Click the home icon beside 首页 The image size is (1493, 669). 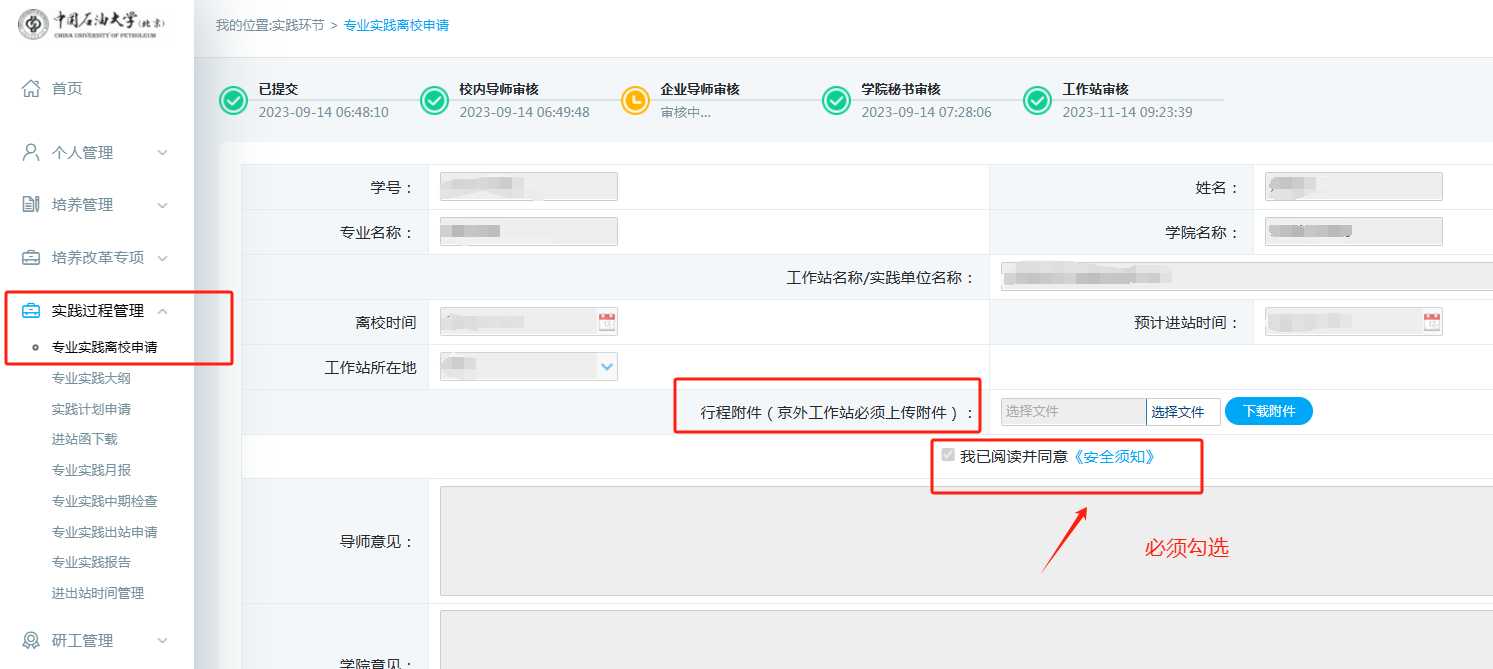coord(31,89)
